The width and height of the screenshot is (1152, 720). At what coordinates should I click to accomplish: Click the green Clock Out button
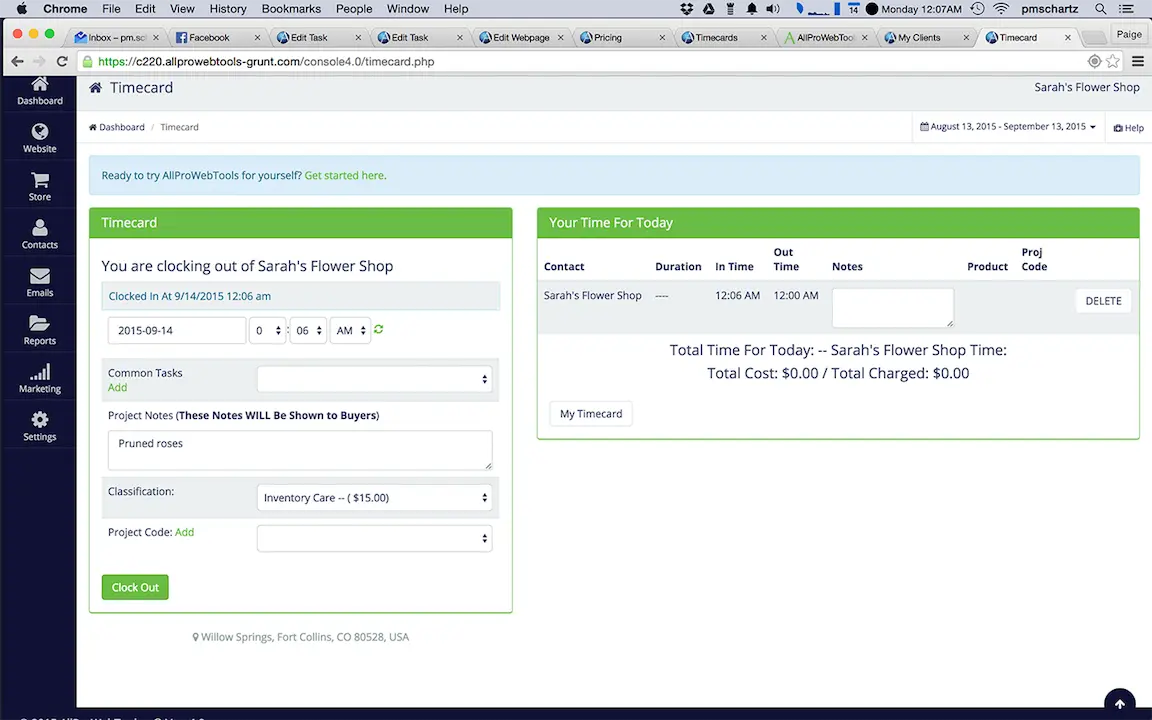coord(135,587)
